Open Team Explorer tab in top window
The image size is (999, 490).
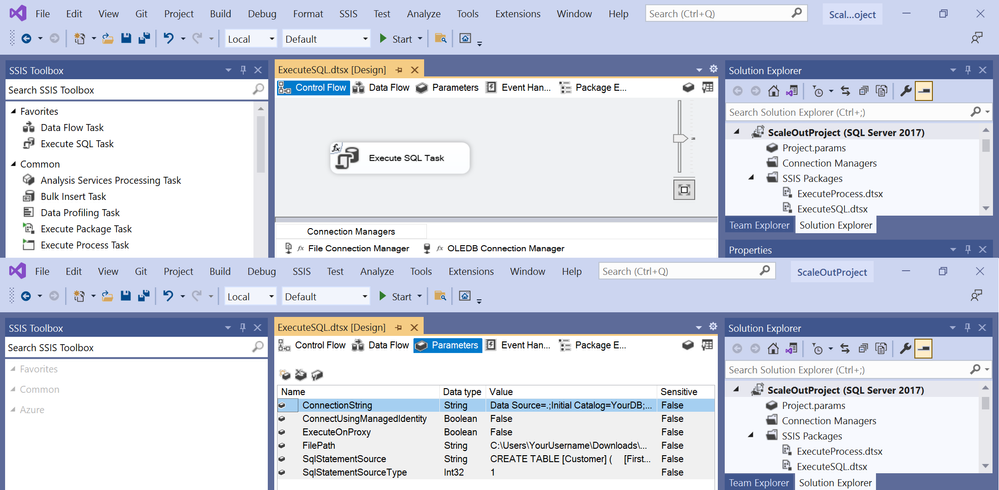click(x=759, y=225)
